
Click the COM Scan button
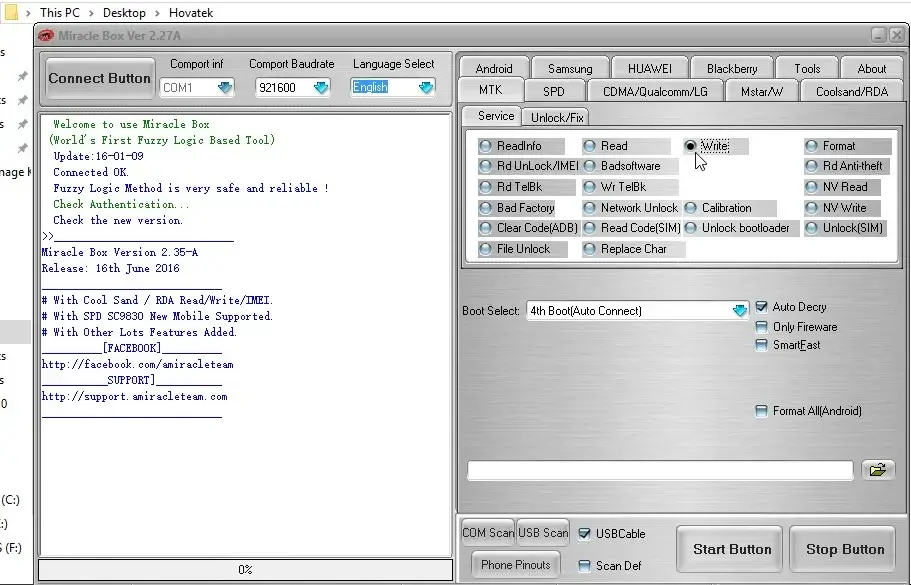click(x=488, y=532)
